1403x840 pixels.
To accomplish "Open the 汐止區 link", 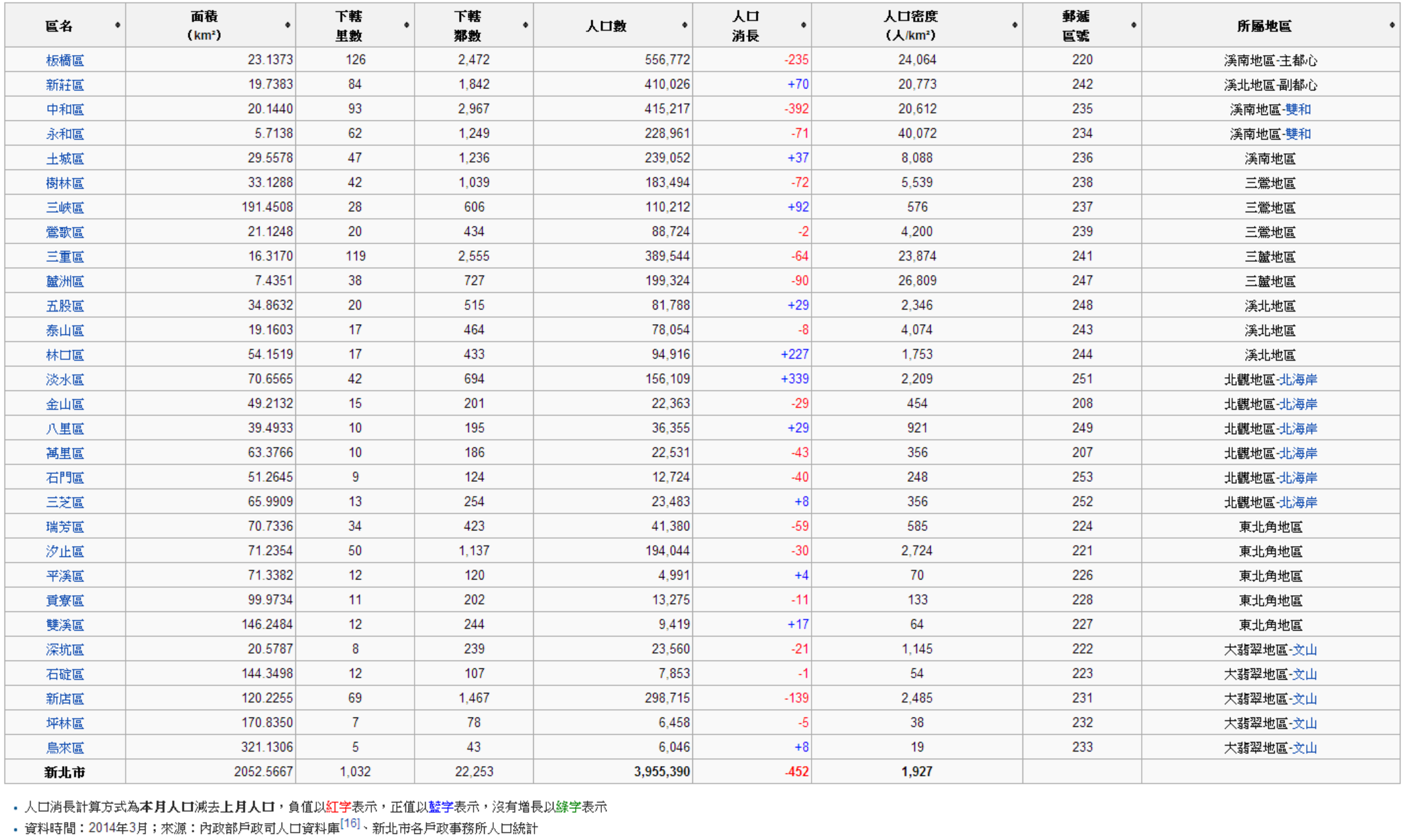I will (65, 551).
